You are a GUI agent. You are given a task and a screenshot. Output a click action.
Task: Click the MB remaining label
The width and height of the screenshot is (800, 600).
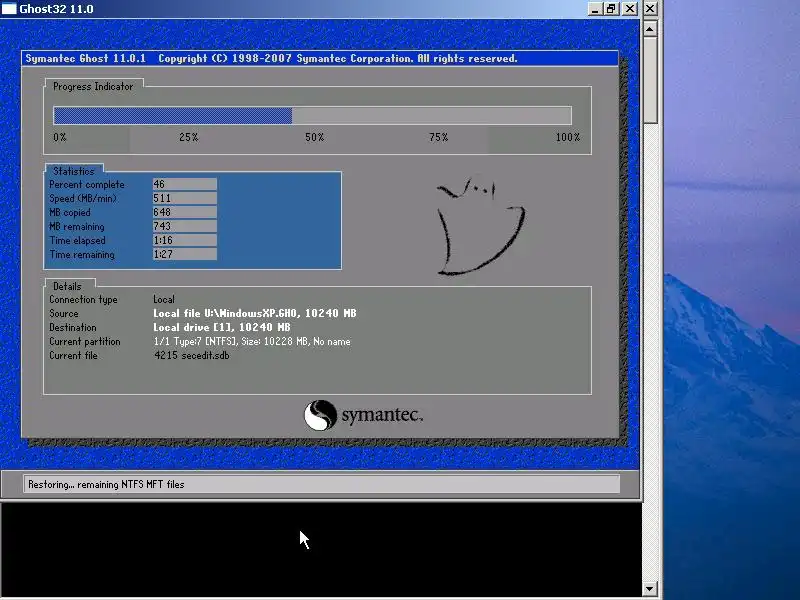pos(77,227)
